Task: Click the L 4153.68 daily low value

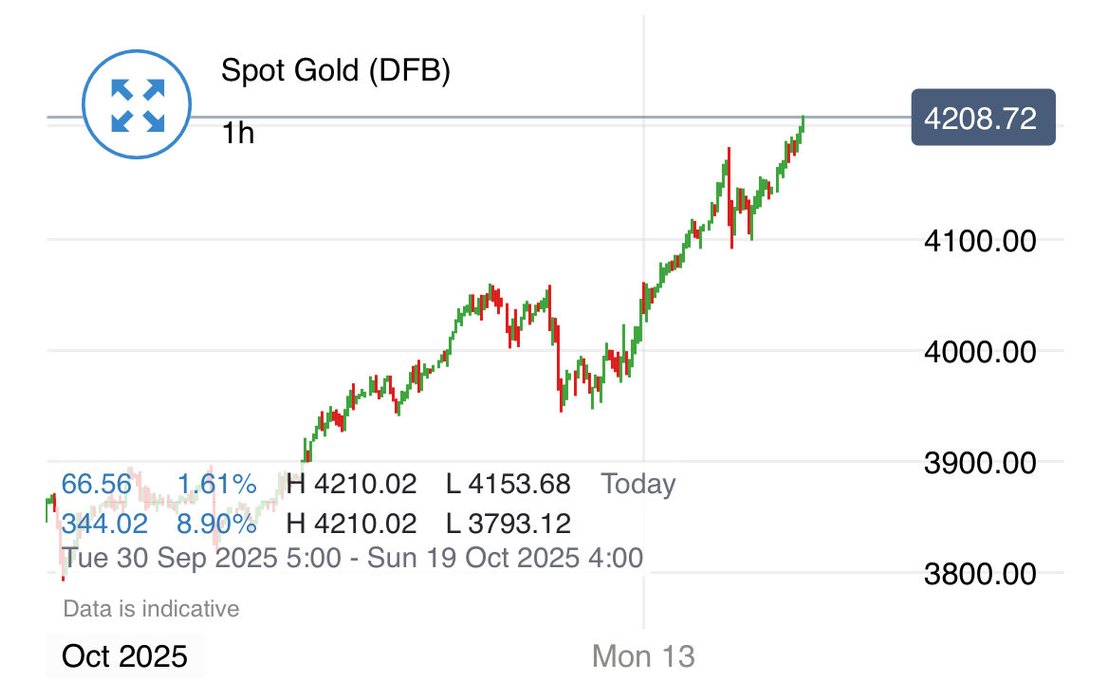Action: 508,485
